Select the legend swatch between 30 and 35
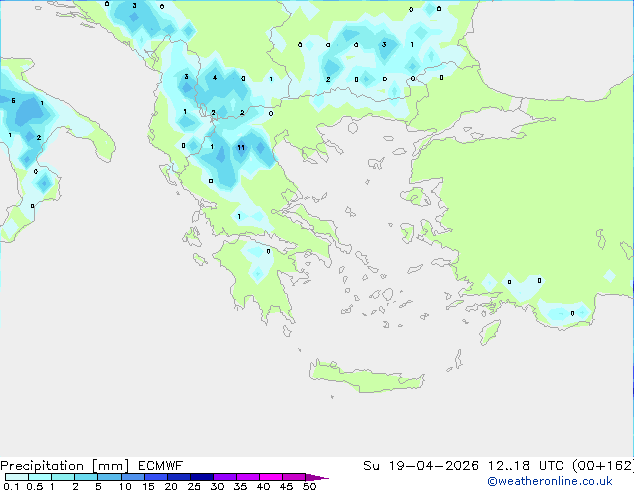The width and height of the screenshot is (634, 490). [x=225, y=477]
